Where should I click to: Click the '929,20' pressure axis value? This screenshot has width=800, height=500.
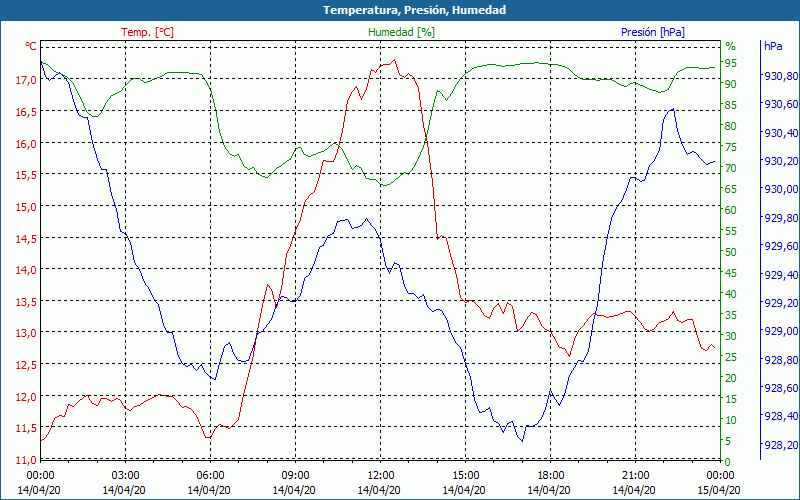[x=781, y=303]
